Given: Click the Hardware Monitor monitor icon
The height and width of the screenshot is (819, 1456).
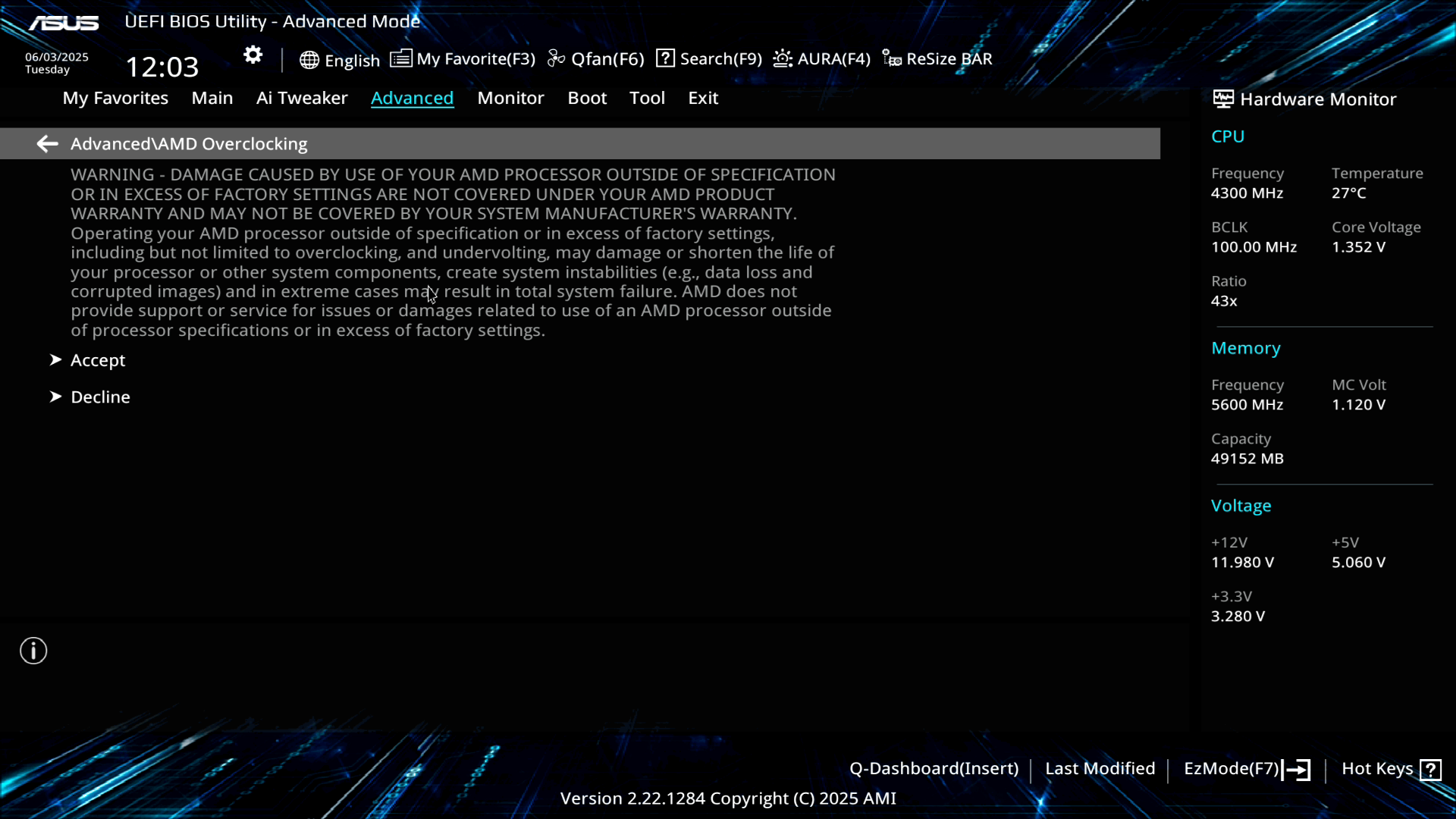Looking at the screenshot, I should tap(1222, 99).
